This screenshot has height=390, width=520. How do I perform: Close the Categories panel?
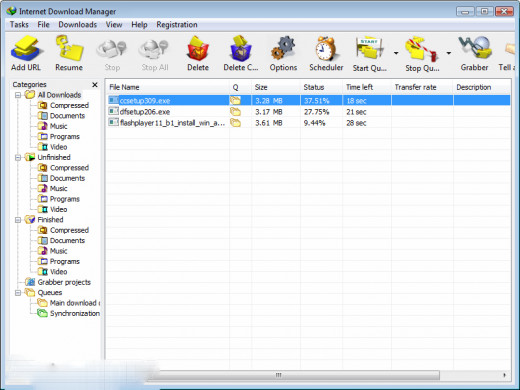(95, 85)
